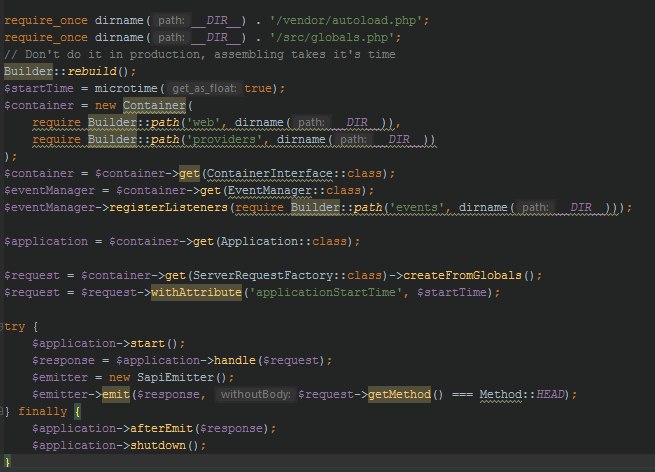Click the try keyword

15,327
